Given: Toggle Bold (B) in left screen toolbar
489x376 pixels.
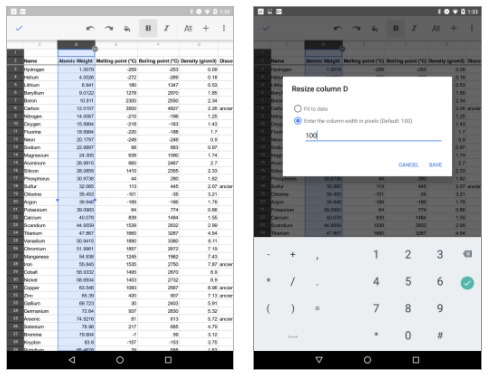Looking at the screenshot, I should [x=148, y=28].
